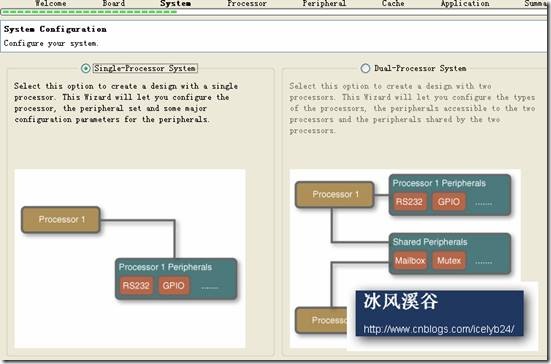Click GPIO in dual-processor diagram
Image resolution: width=551 pixels, height=364 pixels.
coord(449,202)
